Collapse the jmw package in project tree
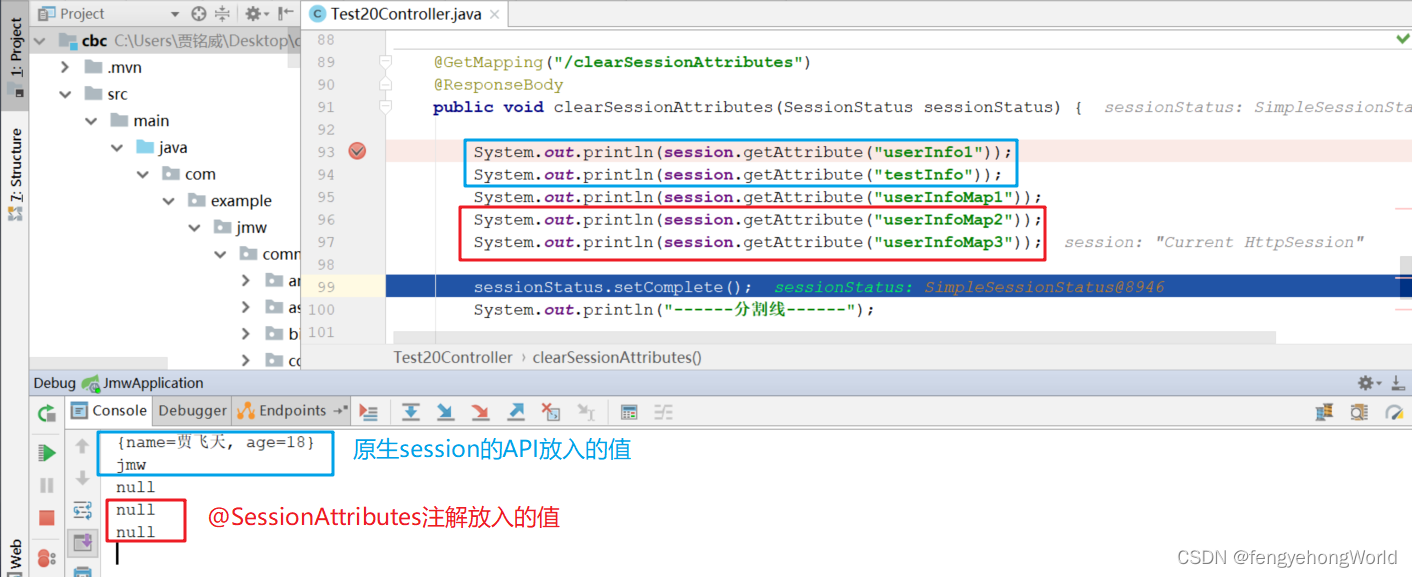Viewport: 1412px width, 577px height. click(194, 227)
